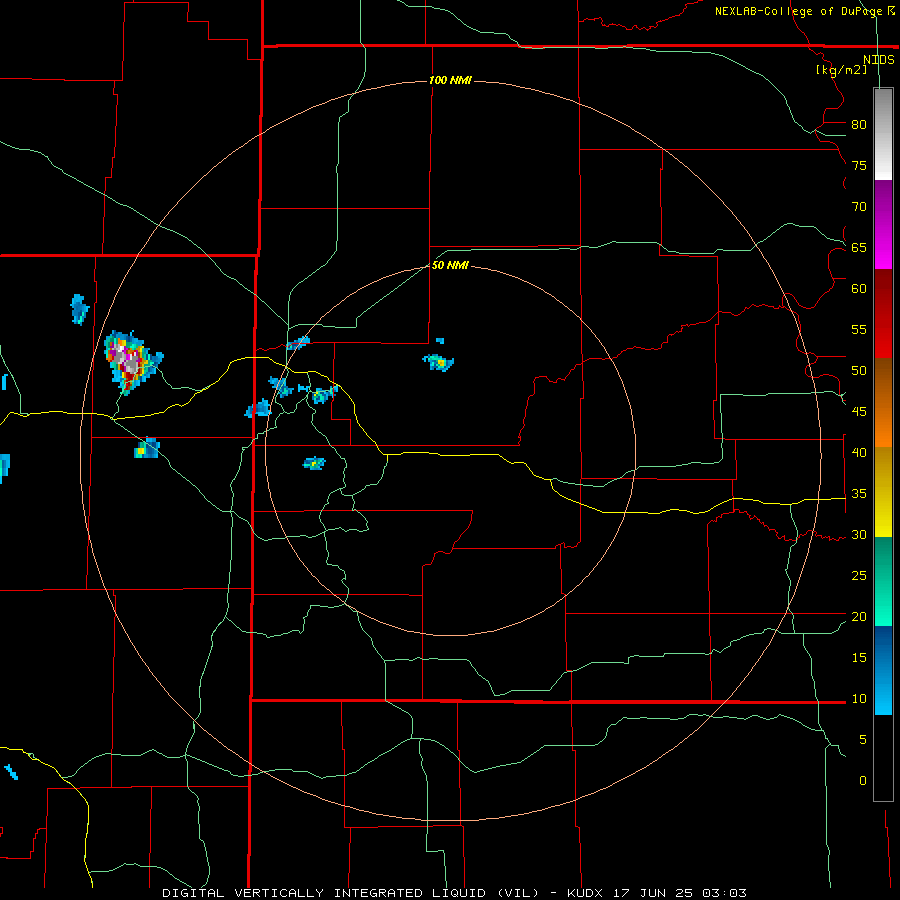Click the 15 value on the color scale

tap(859, 657)
